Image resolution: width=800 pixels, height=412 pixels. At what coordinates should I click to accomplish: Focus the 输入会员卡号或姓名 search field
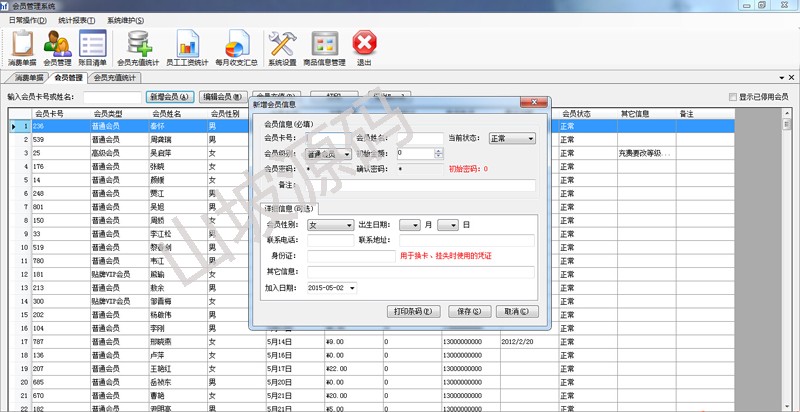pos(112,97)
